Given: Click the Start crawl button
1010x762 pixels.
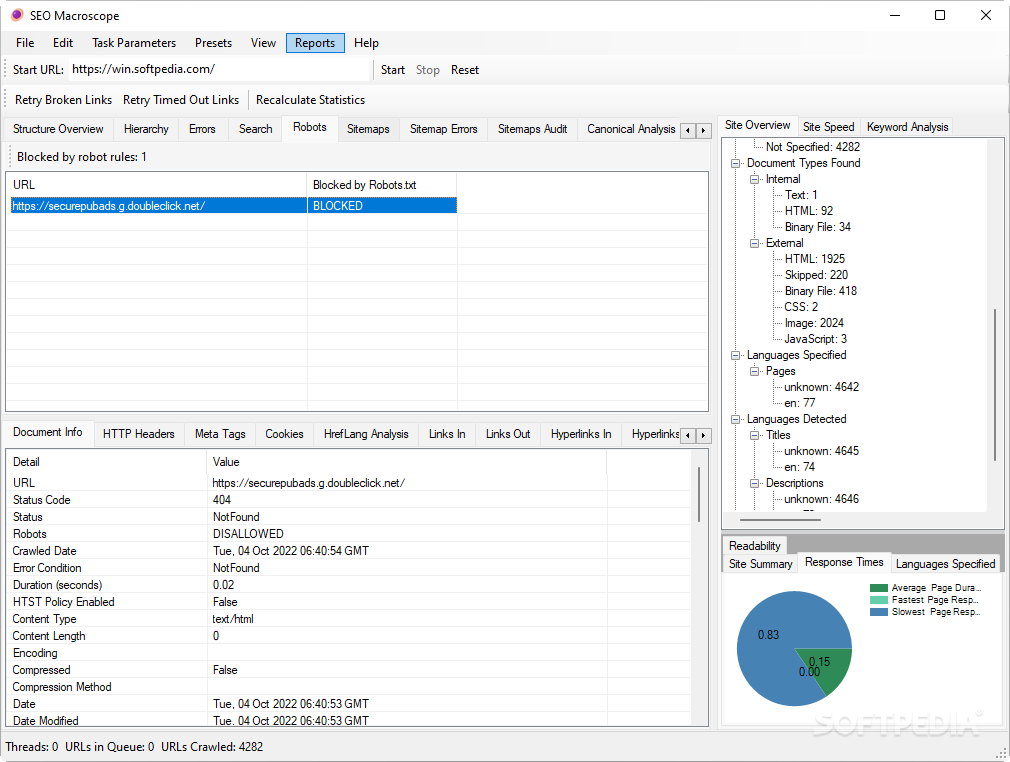Looking at the screenshot, I should (392, 70).
